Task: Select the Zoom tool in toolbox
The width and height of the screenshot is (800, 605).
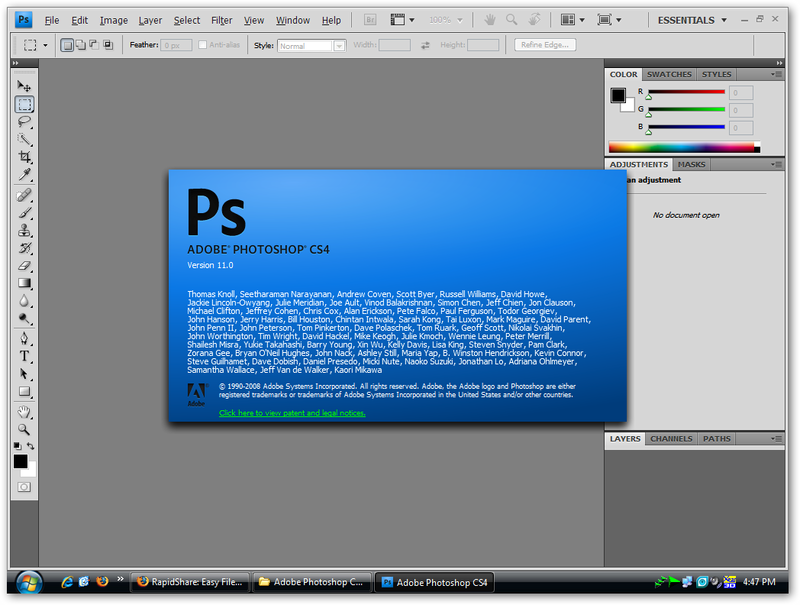Action: point(24,430)
